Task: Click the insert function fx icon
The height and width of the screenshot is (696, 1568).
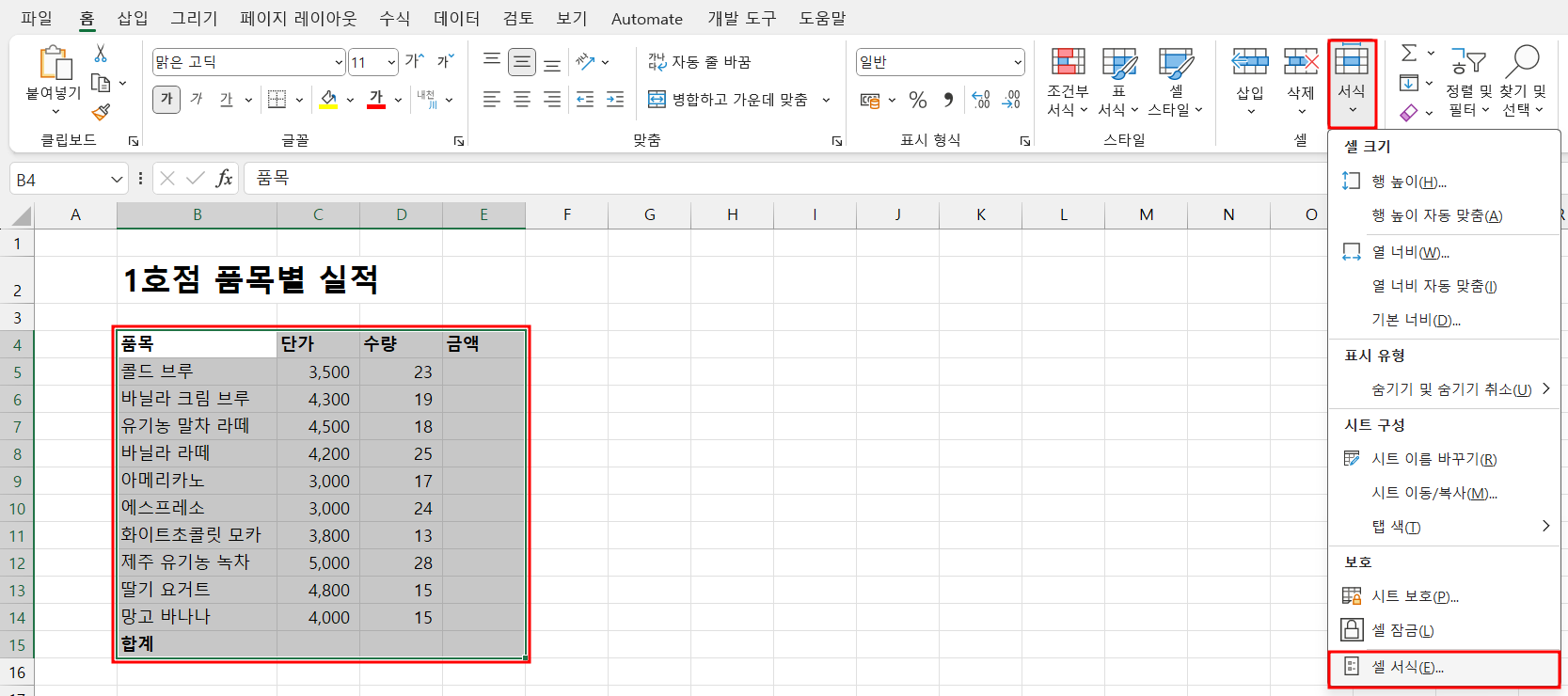Action: (x=224, y=179)
